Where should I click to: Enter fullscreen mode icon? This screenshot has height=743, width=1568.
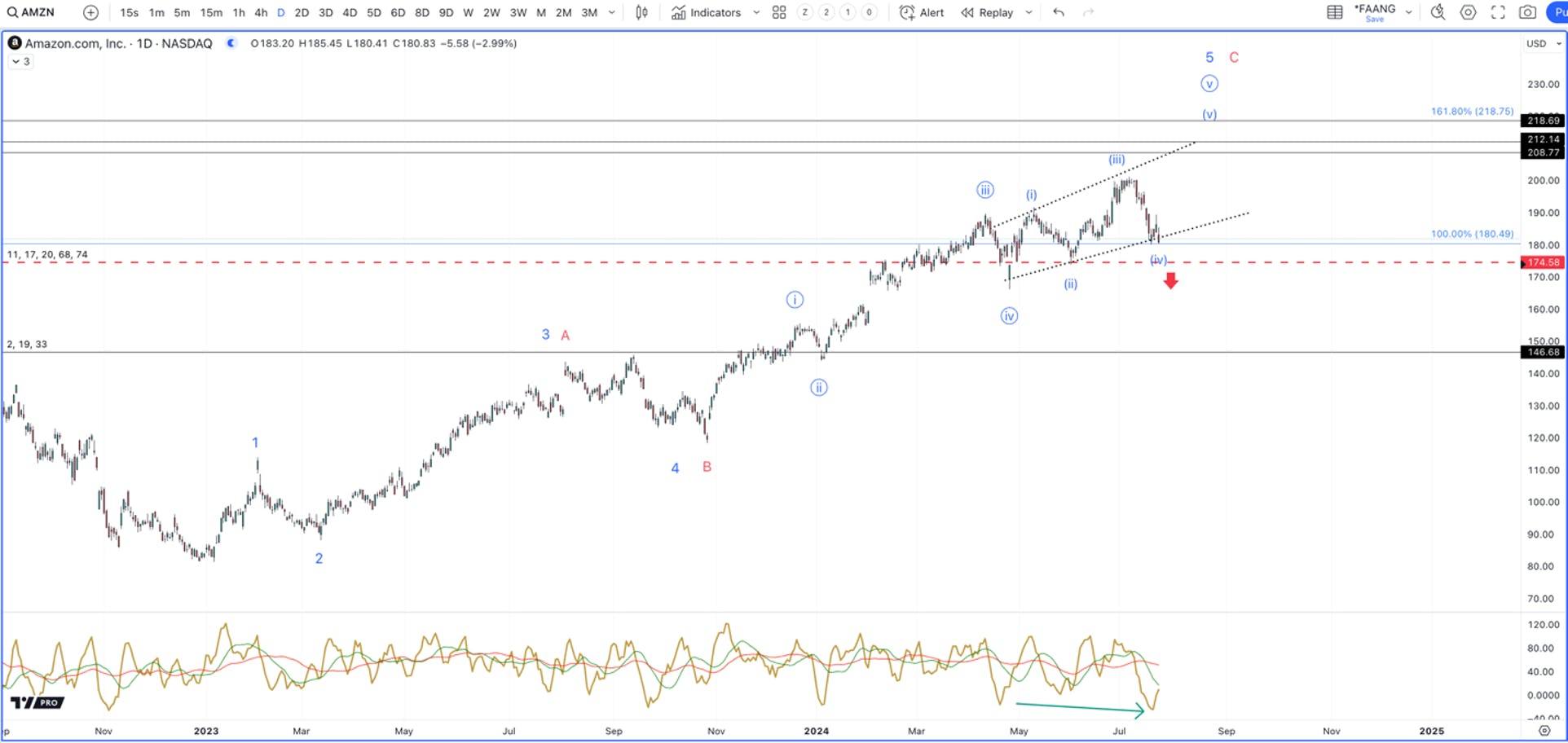click(1498, 12)
